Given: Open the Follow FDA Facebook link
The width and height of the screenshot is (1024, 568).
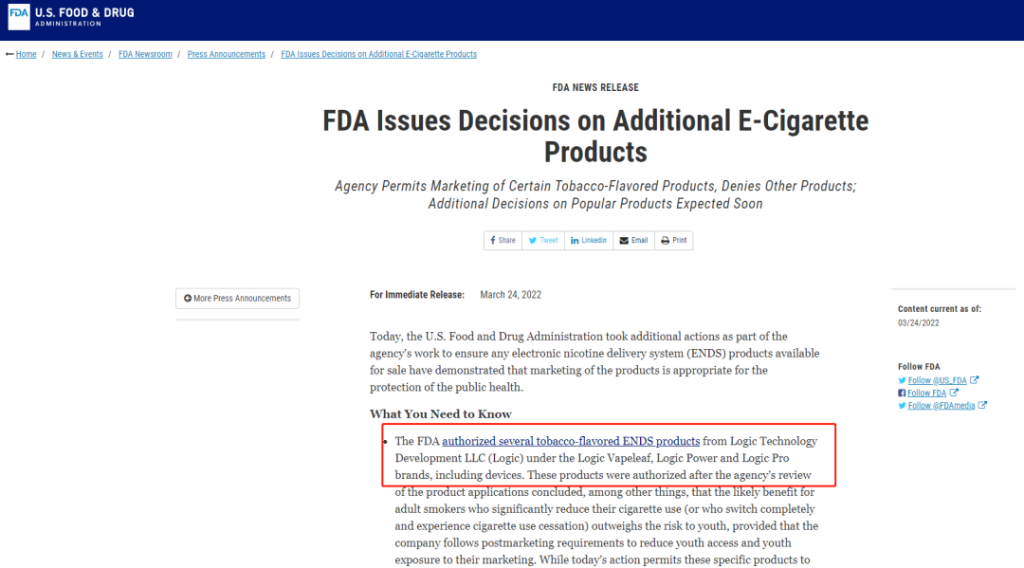Looking at the screenshot, I should (927, 393).
